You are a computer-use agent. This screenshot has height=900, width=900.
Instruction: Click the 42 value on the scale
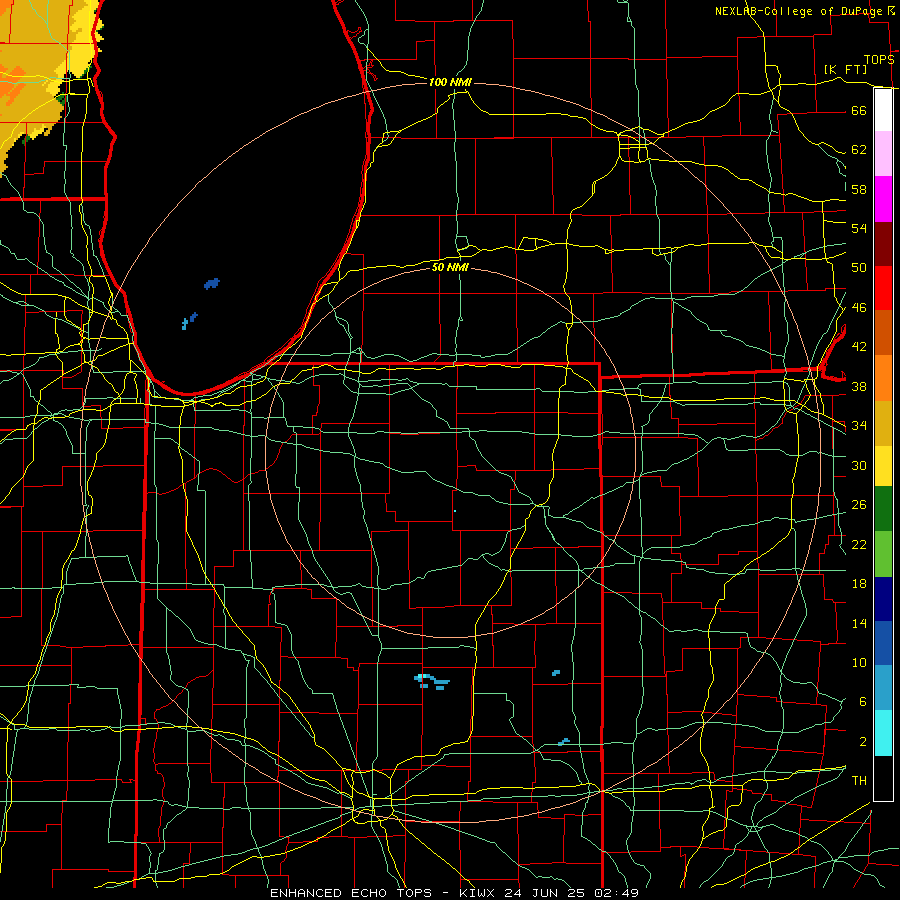(x=859, y=347)
